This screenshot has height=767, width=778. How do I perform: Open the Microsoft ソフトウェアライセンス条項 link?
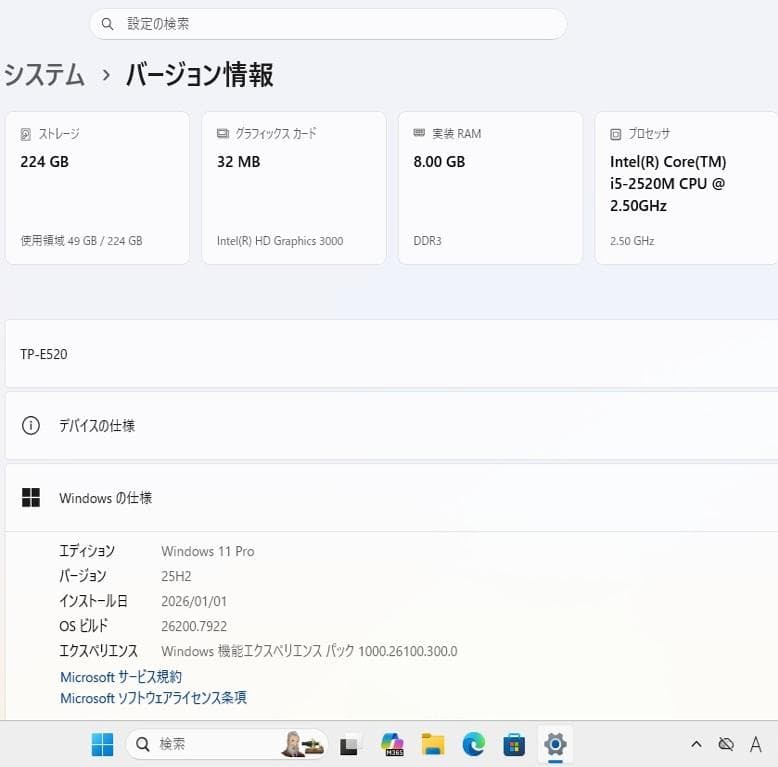(x=153, y=698)
